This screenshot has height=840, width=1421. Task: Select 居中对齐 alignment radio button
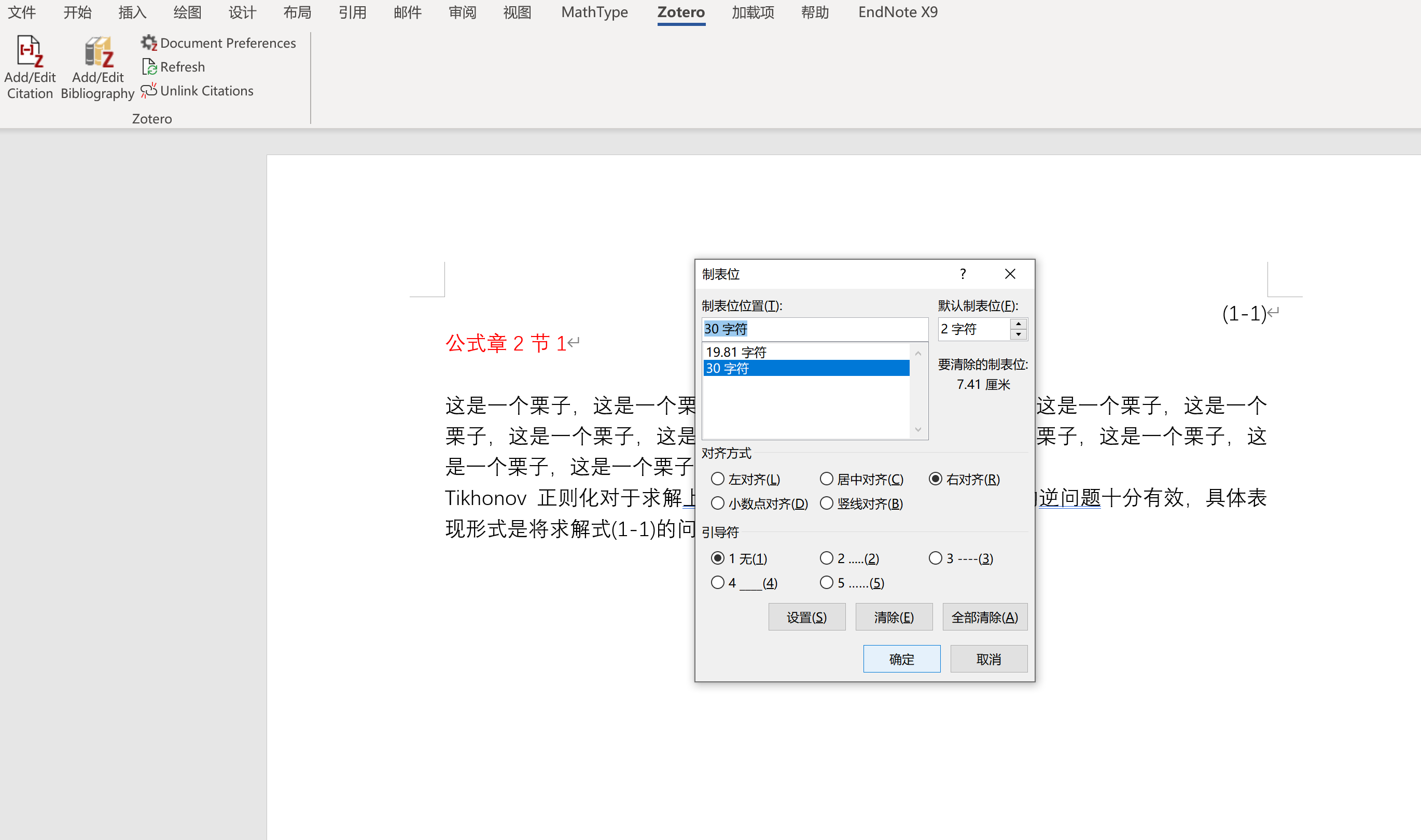(x=827, y=479)
